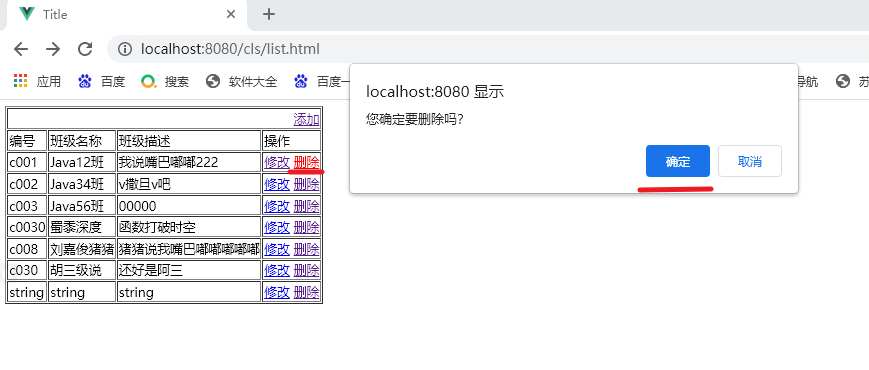869x370 pixels.
Task: Click 删除 for row c008
Action: [x=306, y=249]
